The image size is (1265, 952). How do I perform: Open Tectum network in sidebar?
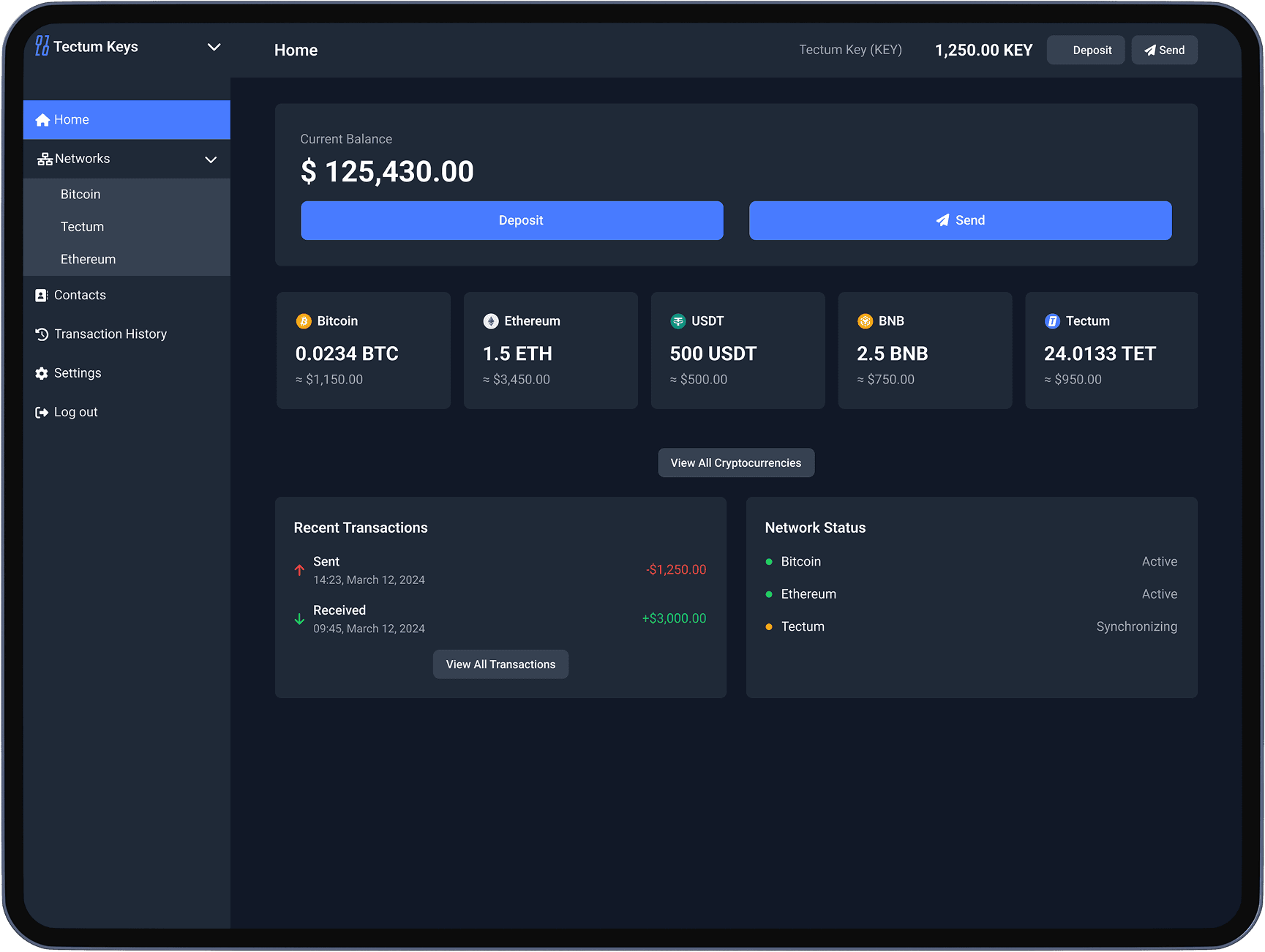pyautogui.click(x=82, y=227)
